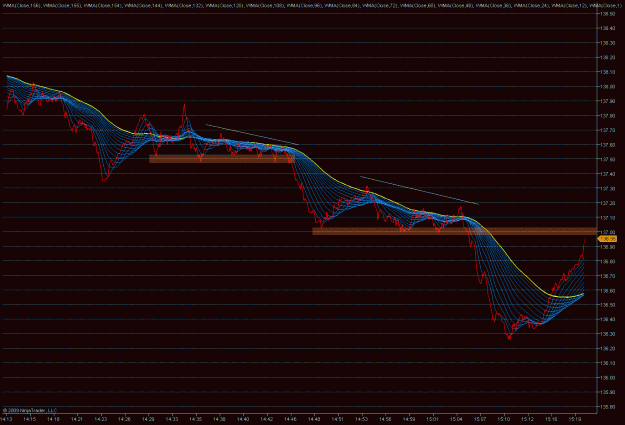Select the 14:53 time axis label
625x425 pixels.
point(362,419)
